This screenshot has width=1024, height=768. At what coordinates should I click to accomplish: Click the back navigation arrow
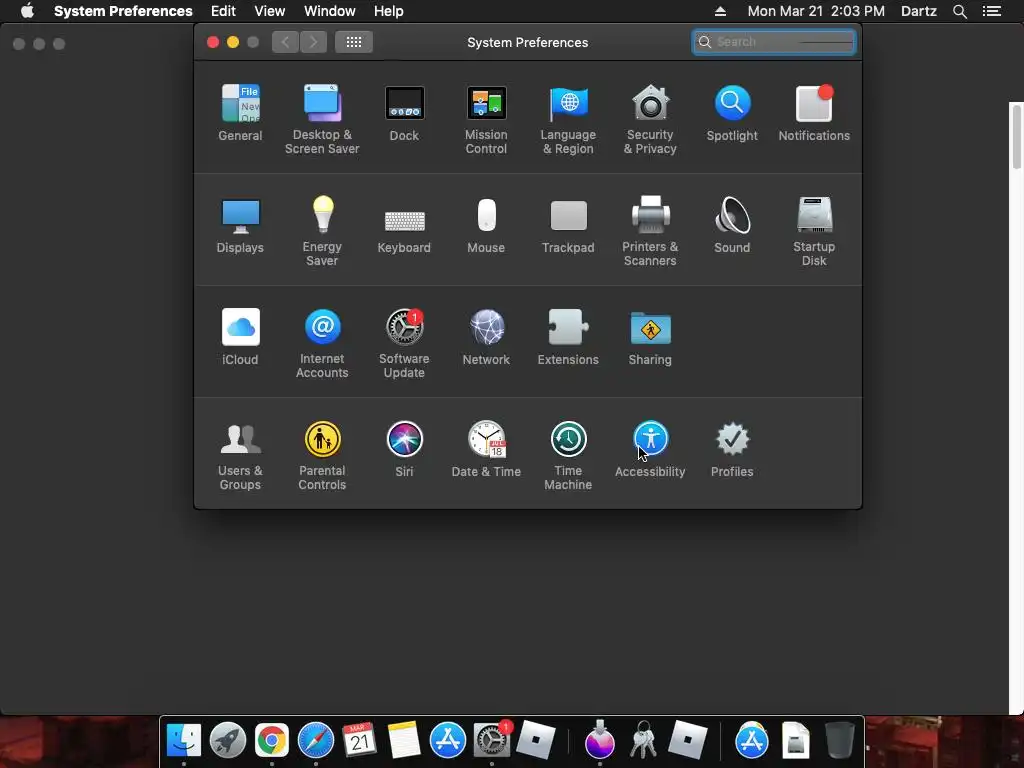tap(285, 42)
